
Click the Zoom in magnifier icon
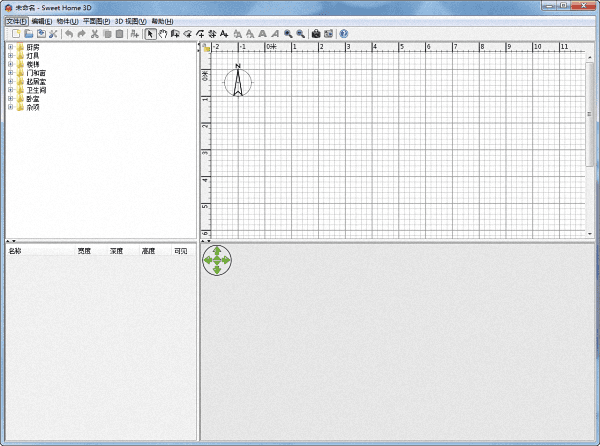[x=288, y=33]
